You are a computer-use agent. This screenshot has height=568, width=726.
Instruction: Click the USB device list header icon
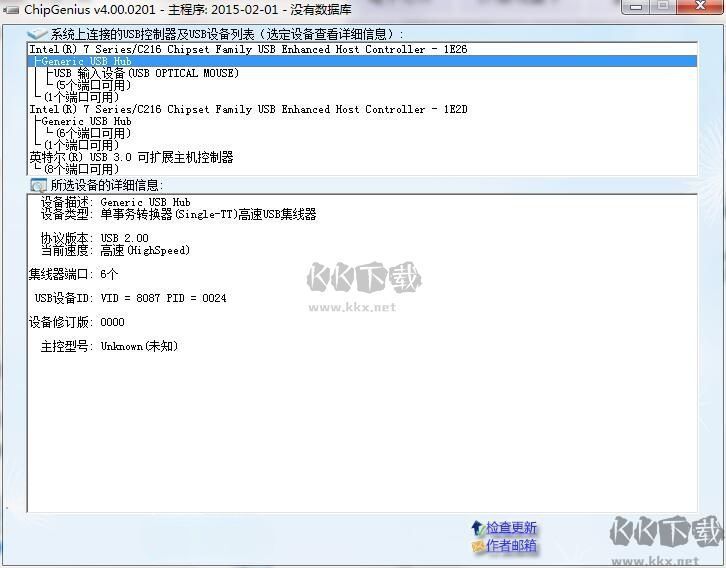pyautogui.click(x=38, y=34)
